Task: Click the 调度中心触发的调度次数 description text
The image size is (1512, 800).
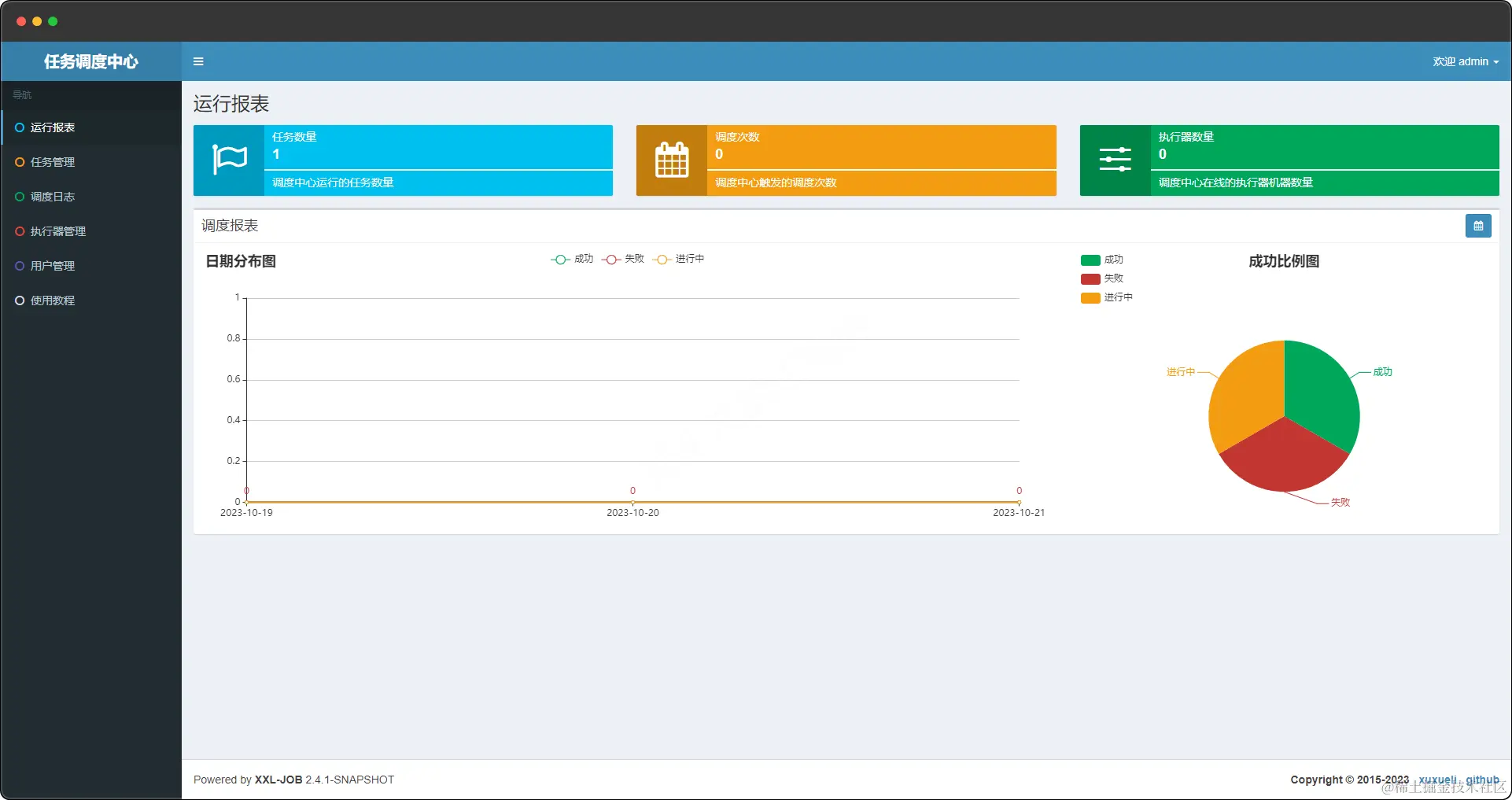Action: [x=776, y=182]
